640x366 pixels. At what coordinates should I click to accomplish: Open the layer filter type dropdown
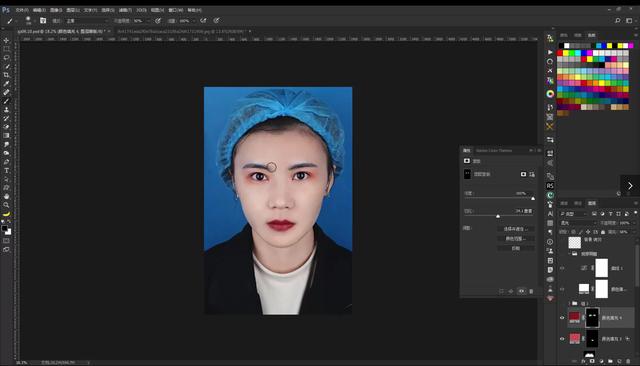[573, 213]
